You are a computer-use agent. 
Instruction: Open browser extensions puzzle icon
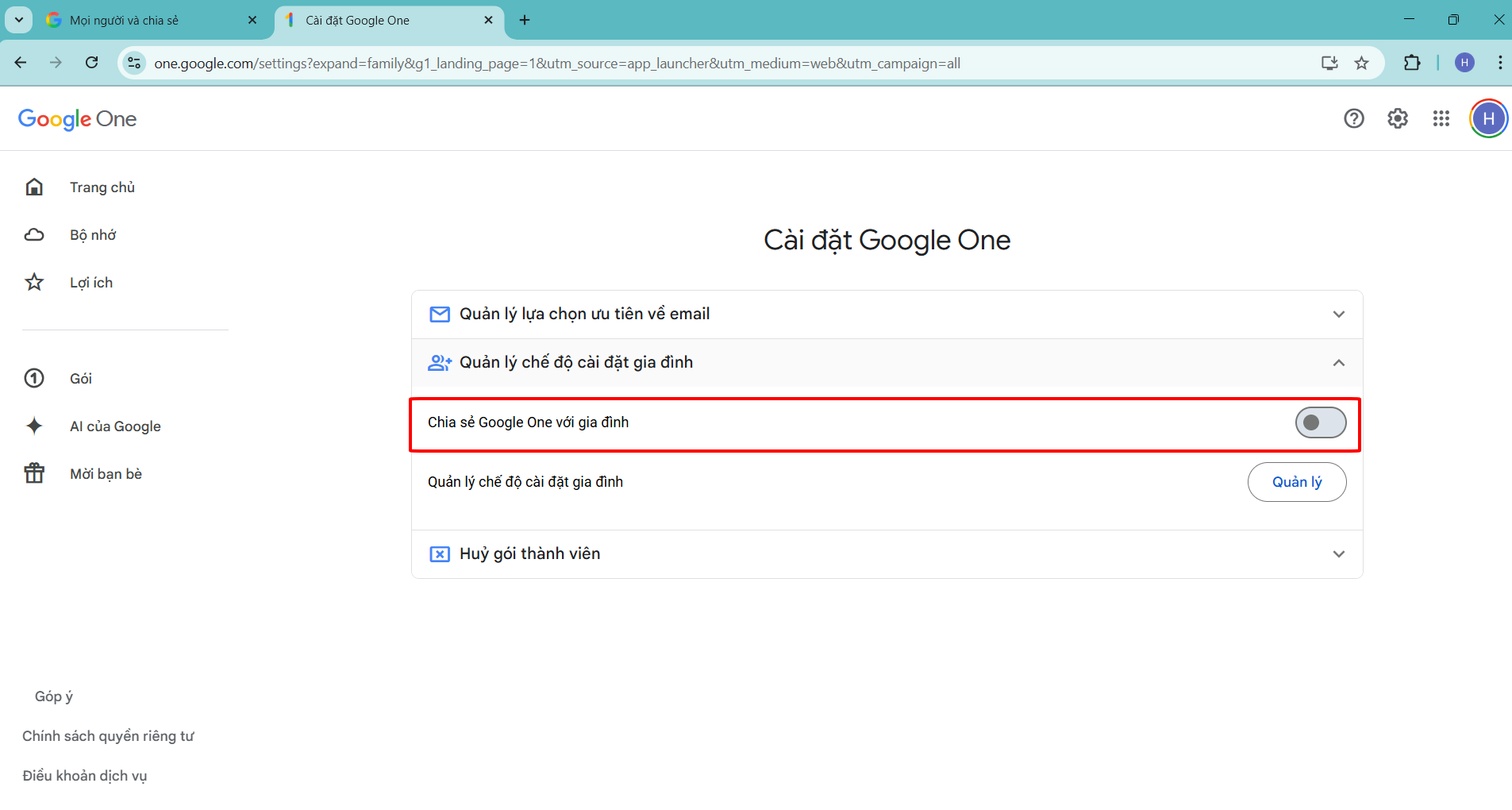[1412, 63]
